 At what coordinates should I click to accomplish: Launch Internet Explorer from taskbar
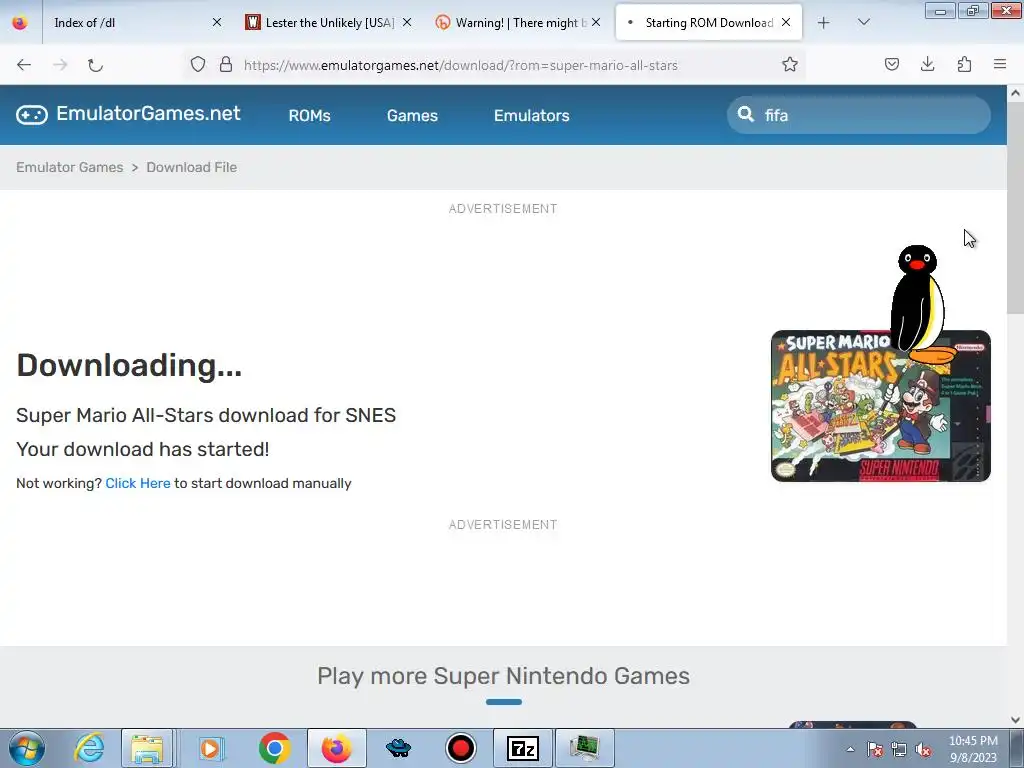(89, 748)
